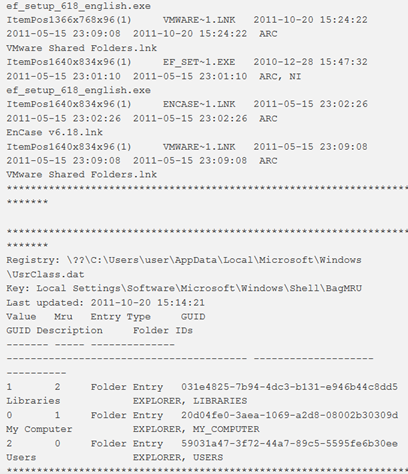Click the 2010-12-28 15:47:32 timestamp
Viewport: 408px width, 474px height.
tap(310, 62)
